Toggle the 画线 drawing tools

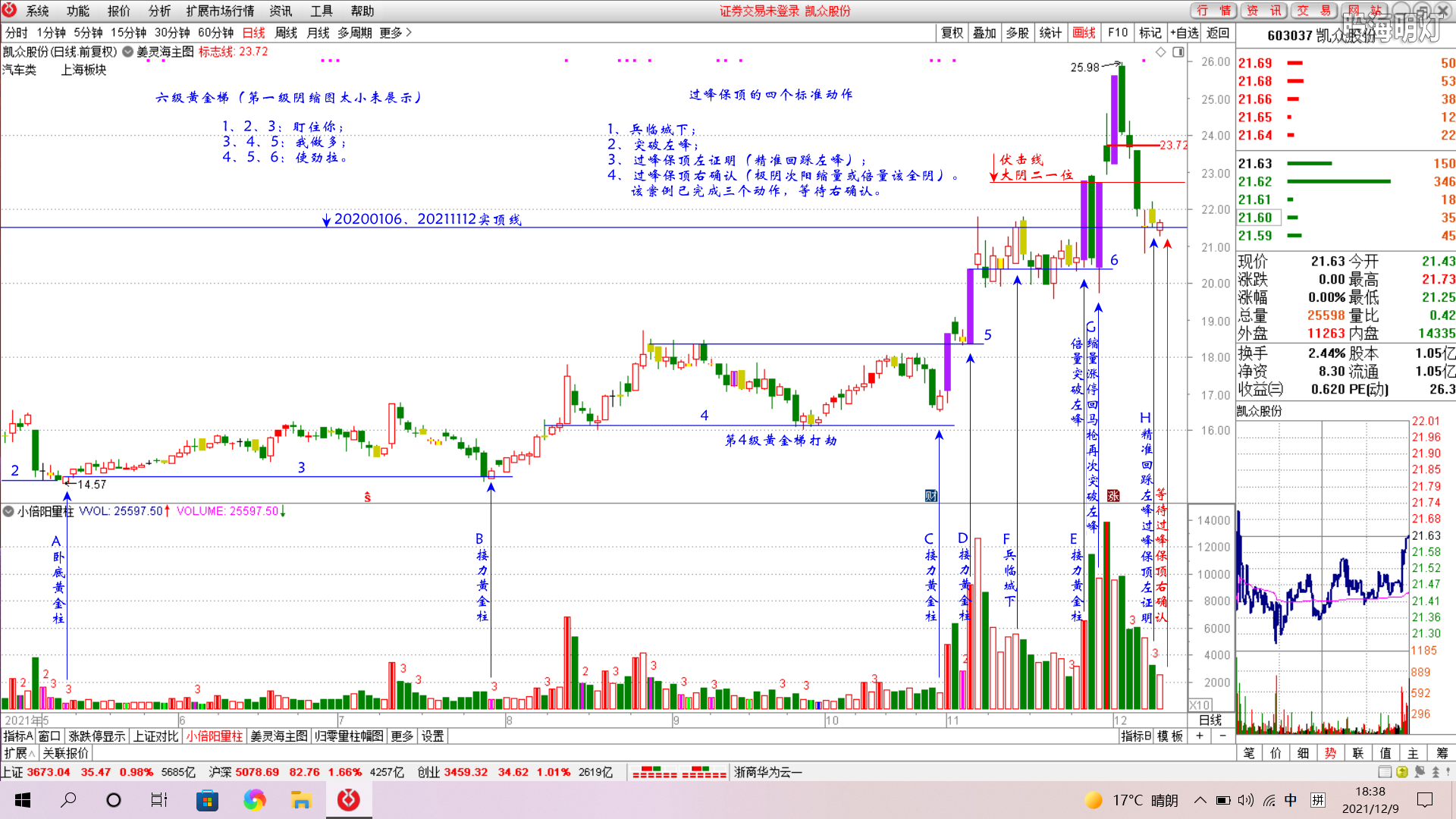click(x=1084, y=33)
